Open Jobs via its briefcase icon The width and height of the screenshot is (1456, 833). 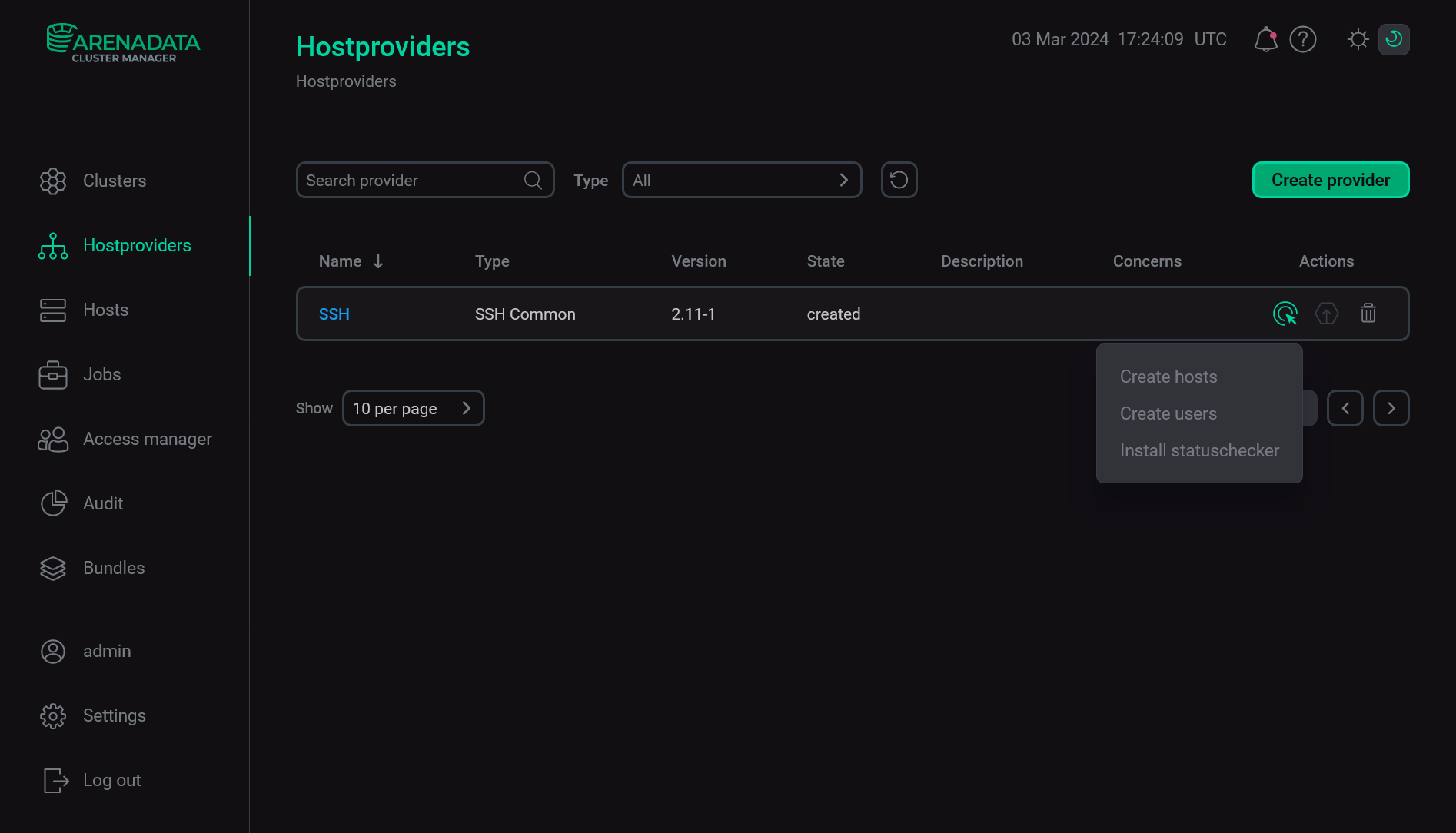[52, 374]
